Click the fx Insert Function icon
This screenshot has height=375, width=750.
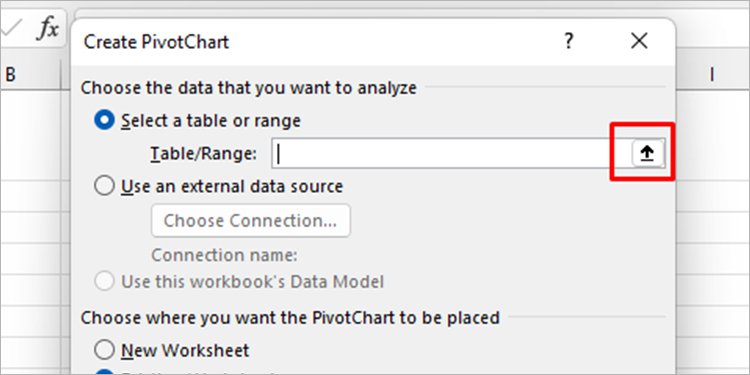point(48,30)
